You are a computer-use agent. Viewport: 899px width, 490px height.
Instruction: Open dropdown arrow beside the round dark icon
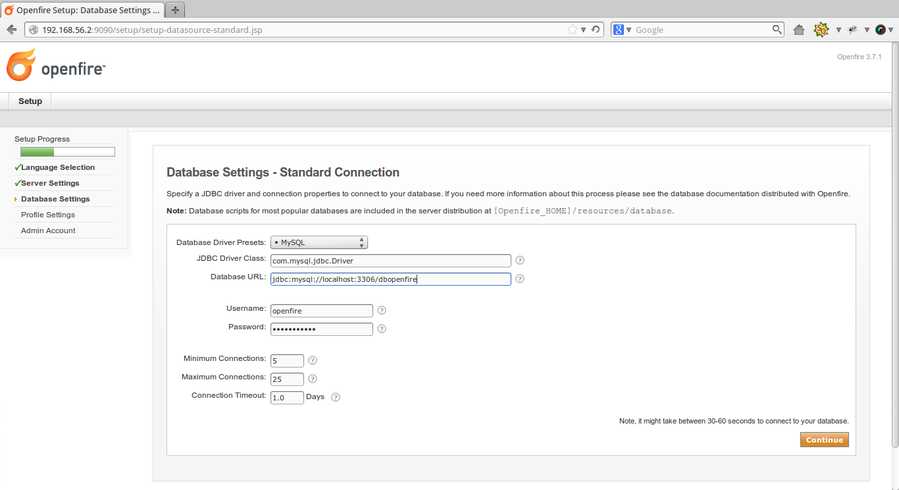[x=890, y=30]
